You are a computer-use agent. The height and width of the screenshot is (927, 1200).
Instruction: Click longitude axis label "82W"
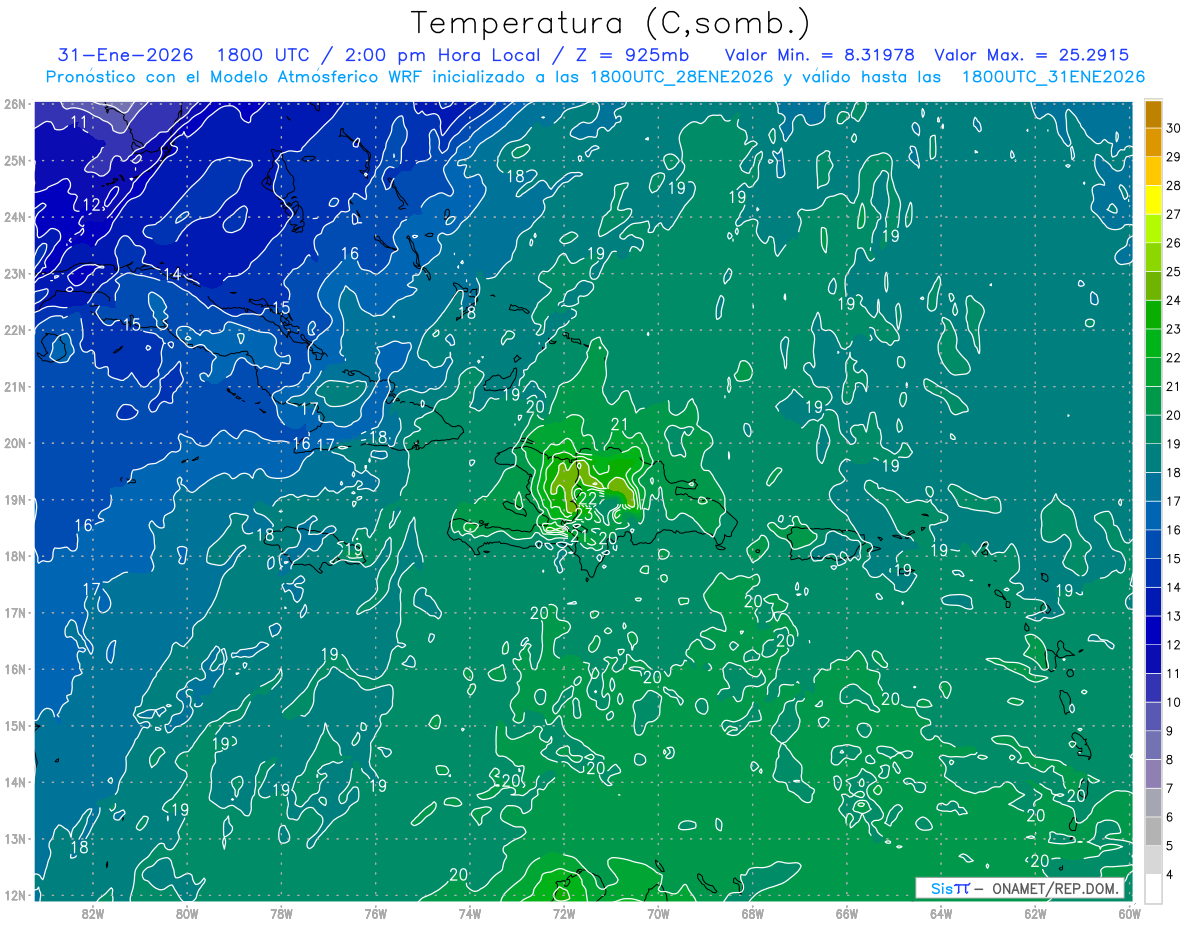pyautogui.click(x=93, y=913)
